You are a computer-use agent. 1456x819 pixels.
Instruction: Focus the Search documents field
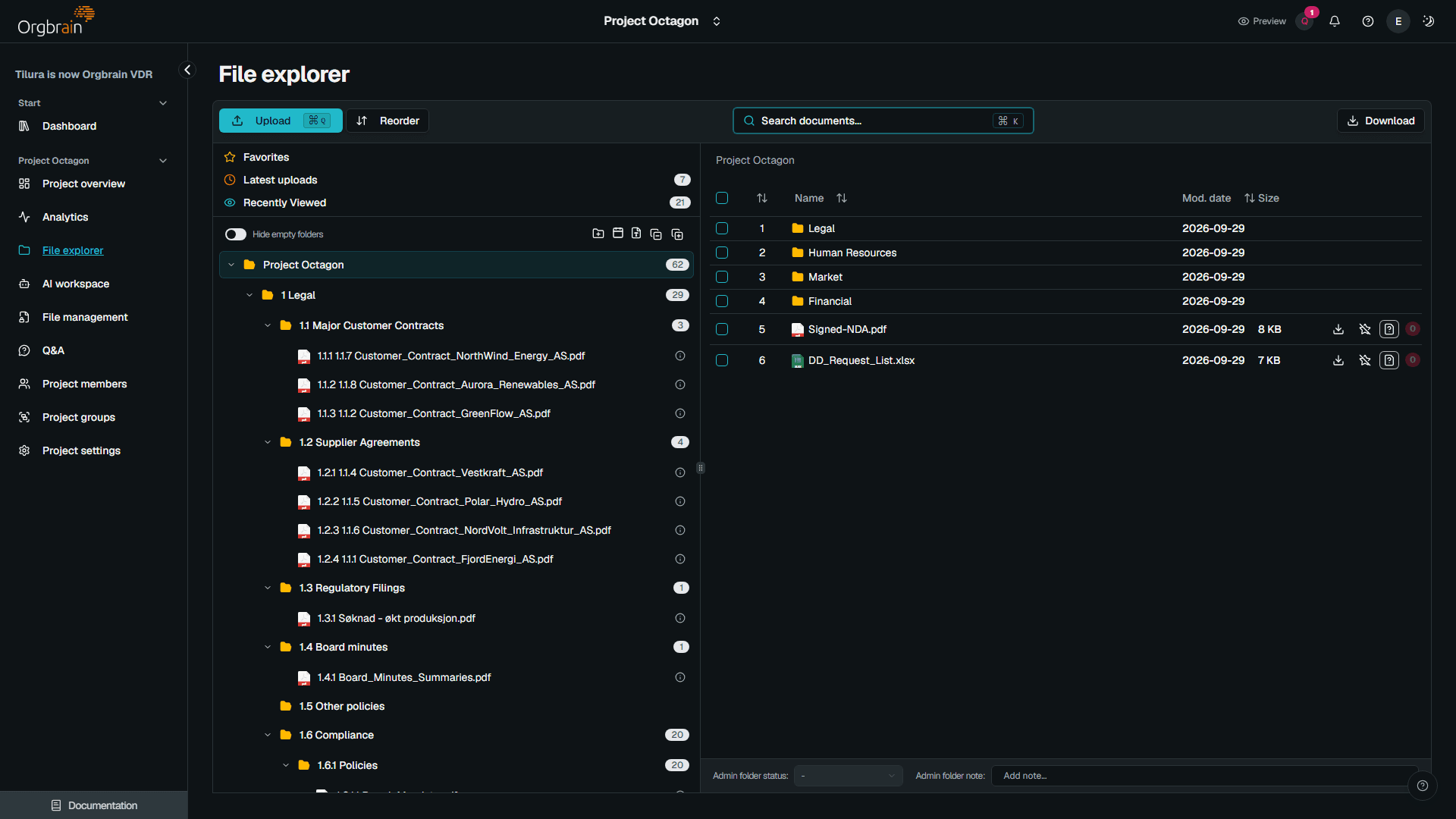pyautogui.click(x=883, y=121)
